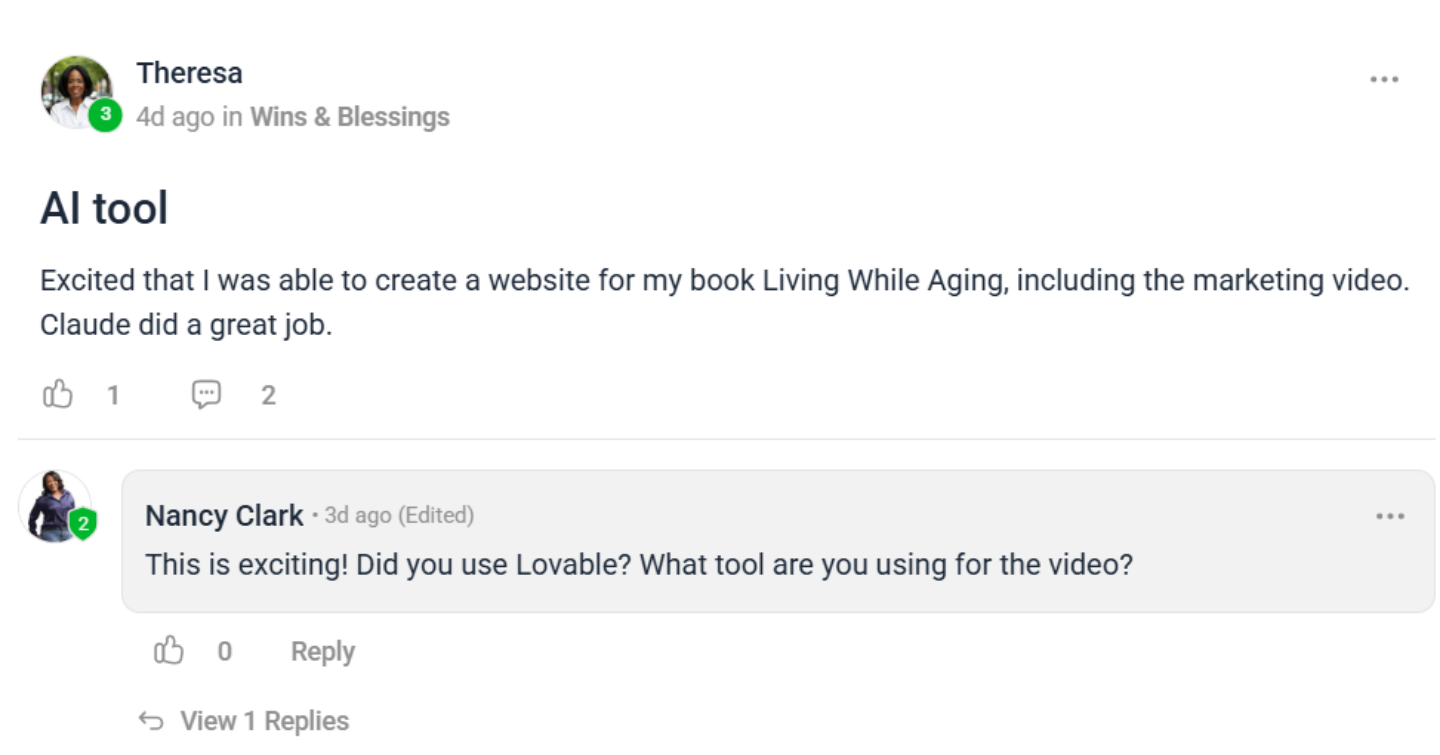Click Nancy Clark's avatar photo
Image resolution: width=1440 pixels, height=755 pixels.
point(54,505)
